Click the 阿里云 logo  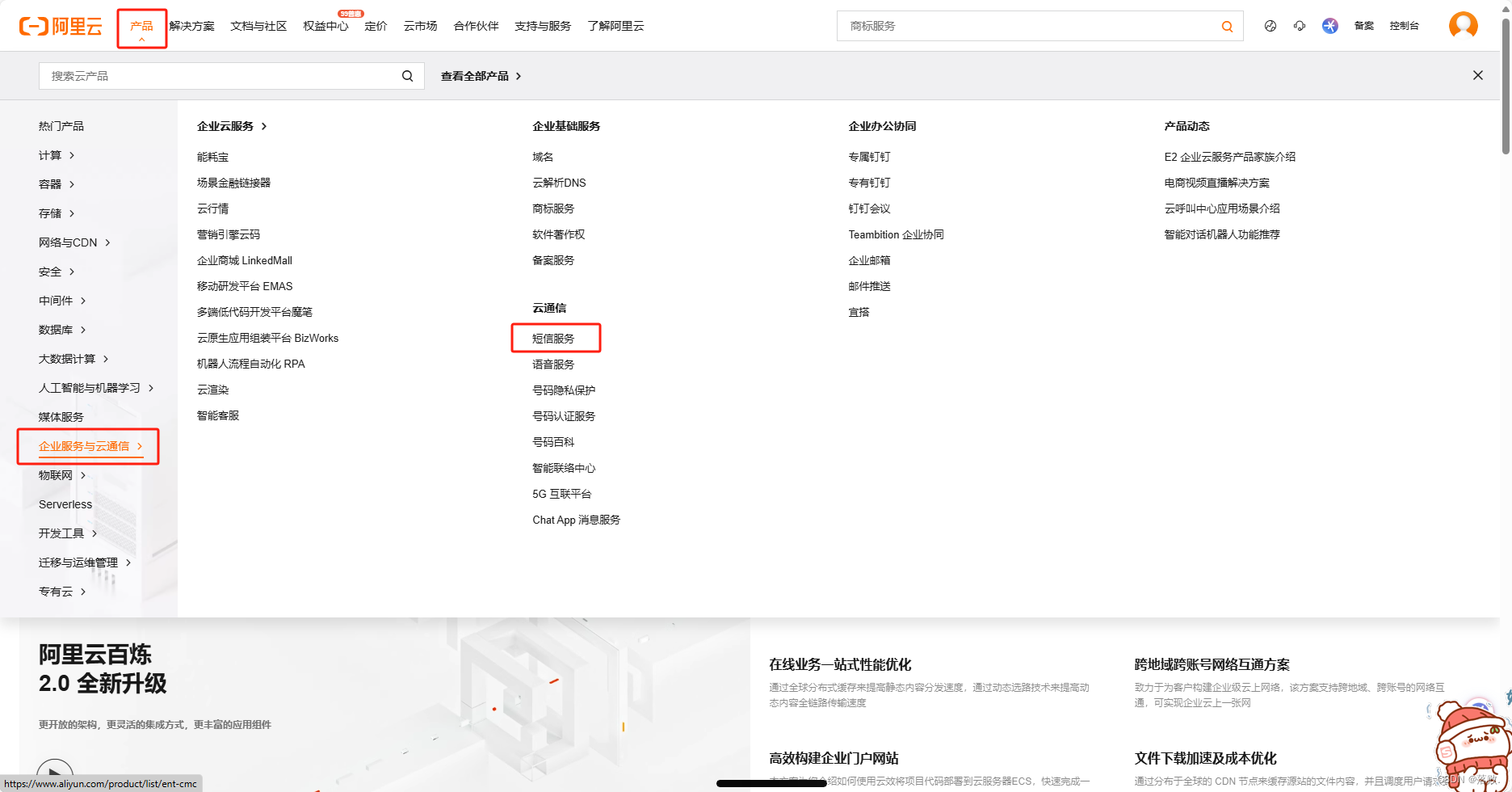click(x=61, y=26)
